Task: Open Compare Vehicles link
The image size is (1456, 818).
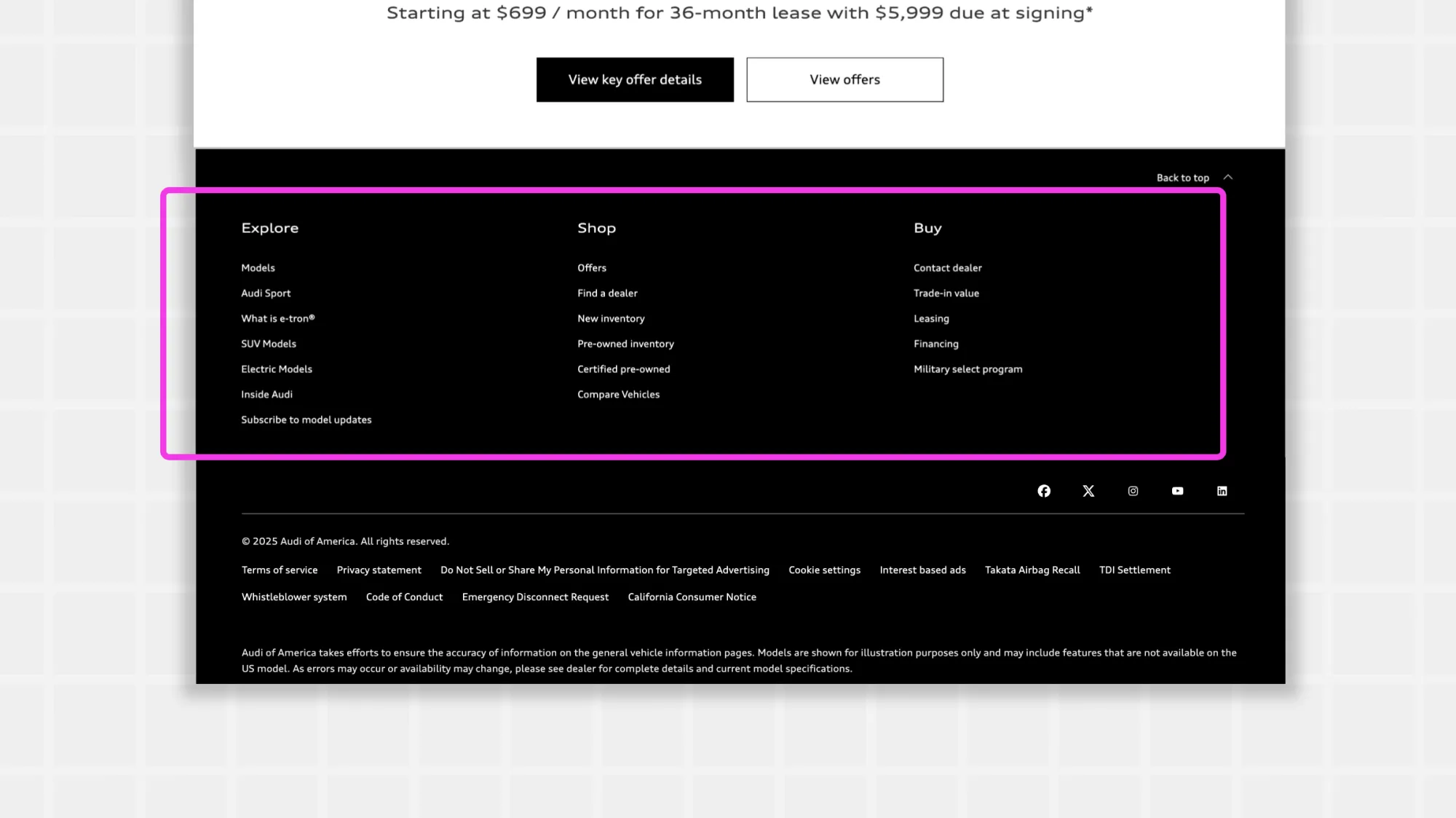Action: [618, 394]
